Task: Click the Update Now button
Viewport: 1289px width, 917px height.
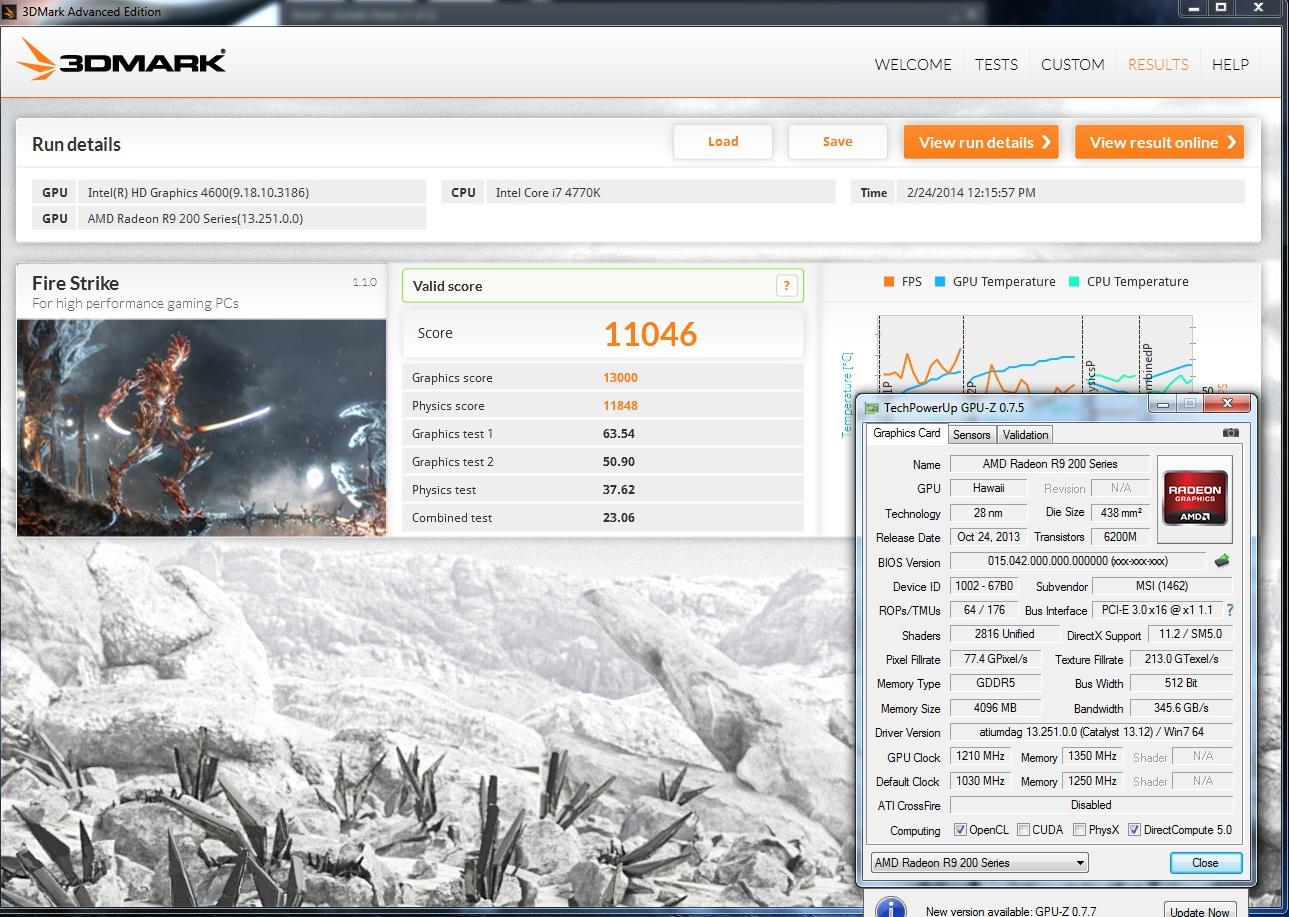Action: pyautogui.click(x=1199, y=910)
